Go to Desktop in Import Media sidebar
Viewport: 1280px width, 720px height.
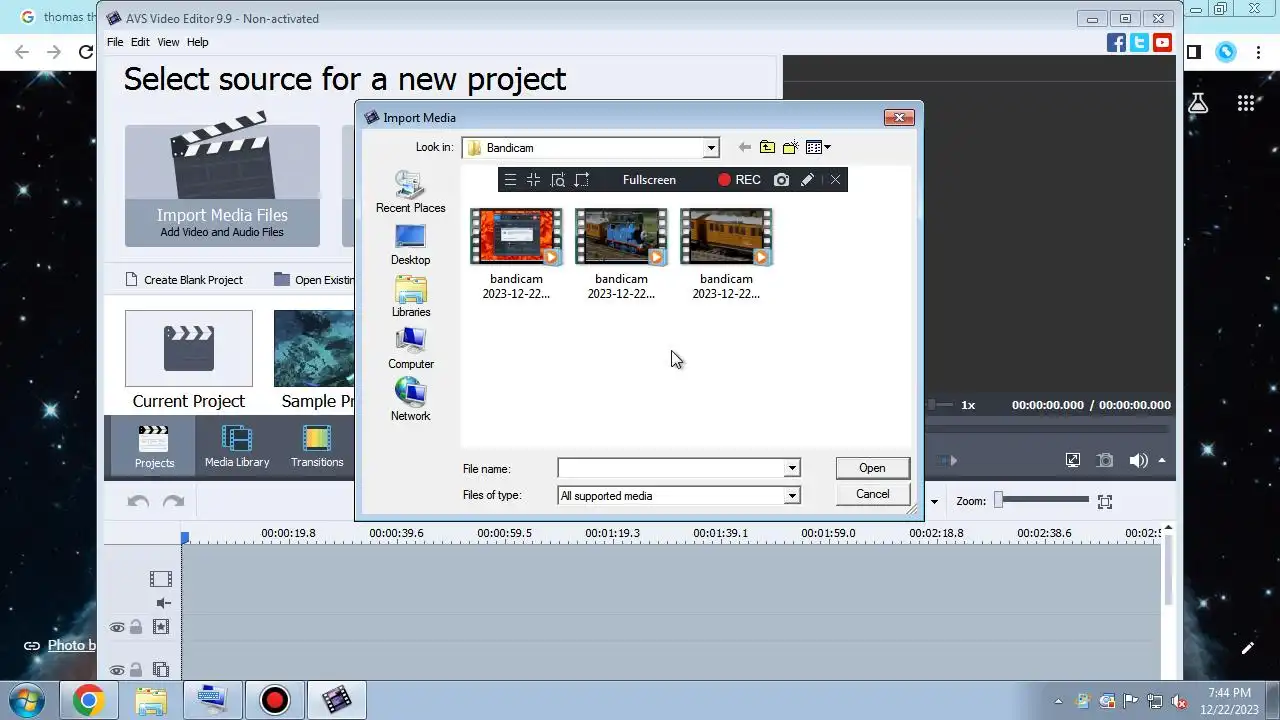click(410, 244)
